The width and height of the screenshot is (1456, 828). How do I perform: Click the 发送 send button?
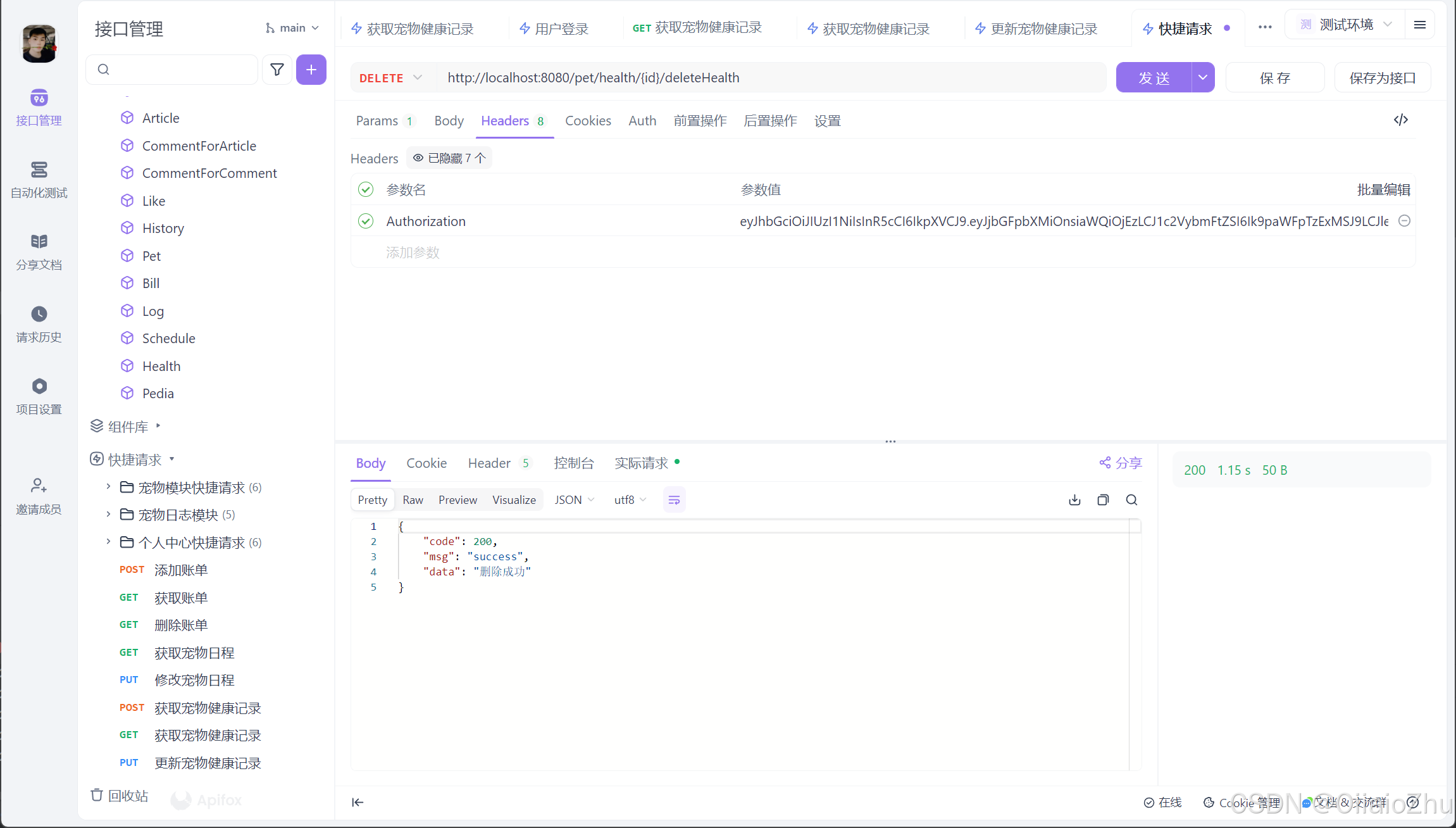[x=1153, y=77]
